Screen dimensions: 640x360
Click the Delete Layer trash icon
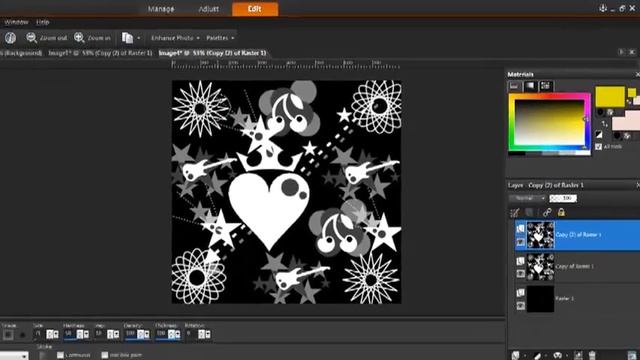click(x=592, y=356)
